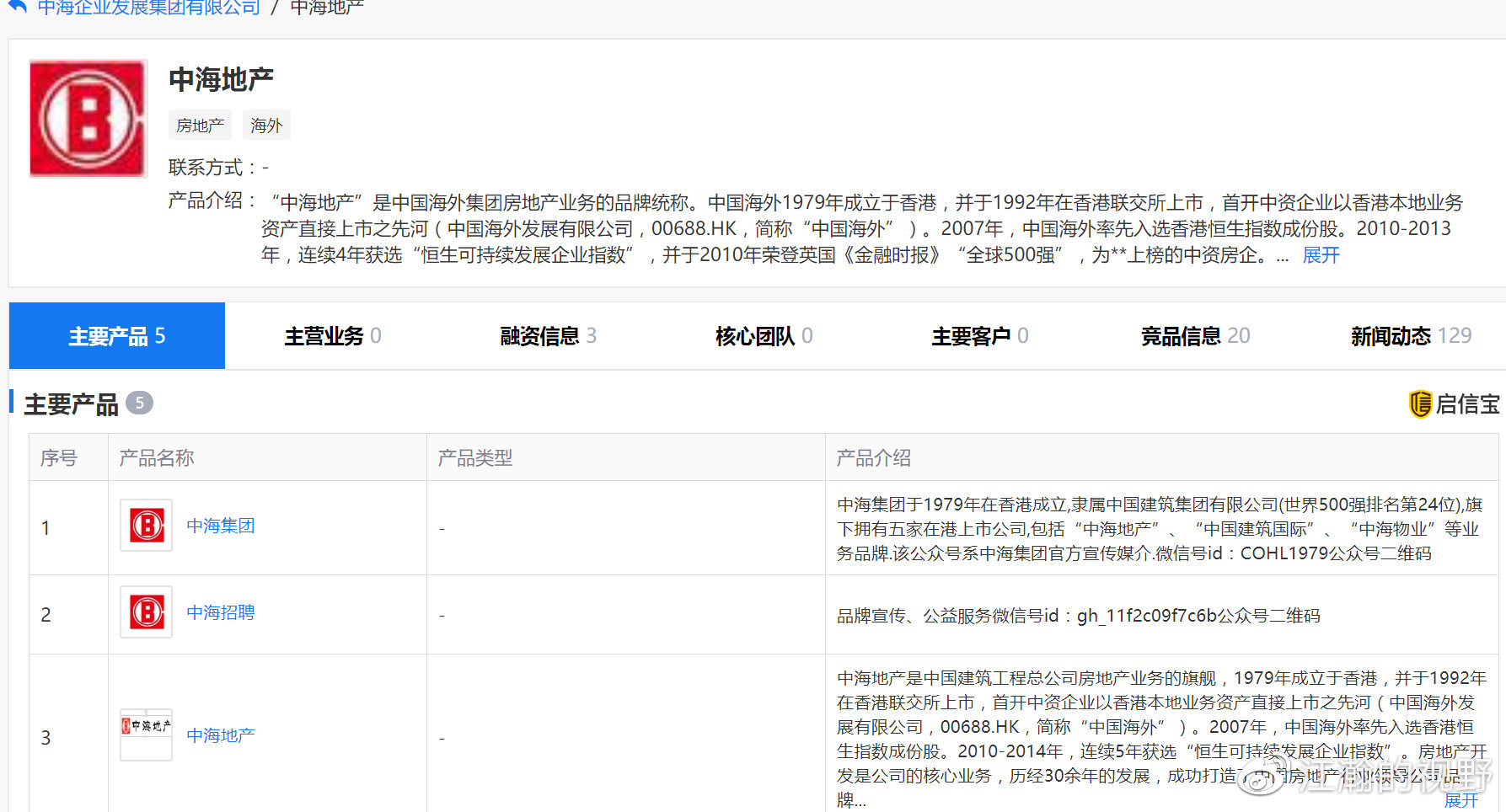Click the large 中海地产 company logo
This screenshot has width=1506, height=812.
88,119
